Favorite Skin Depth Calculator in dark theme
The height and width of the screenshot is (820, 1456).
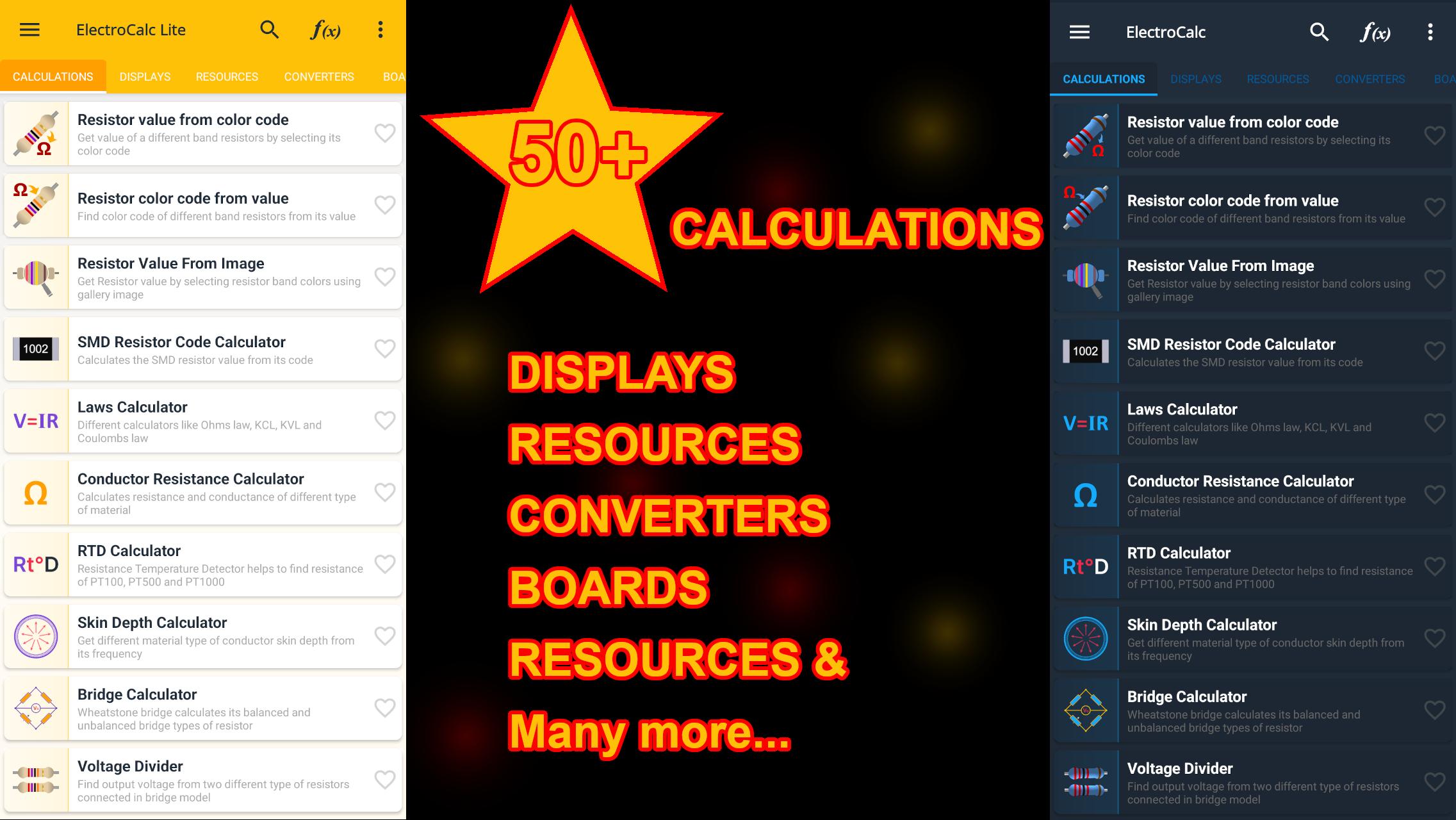click(1434, 638)
